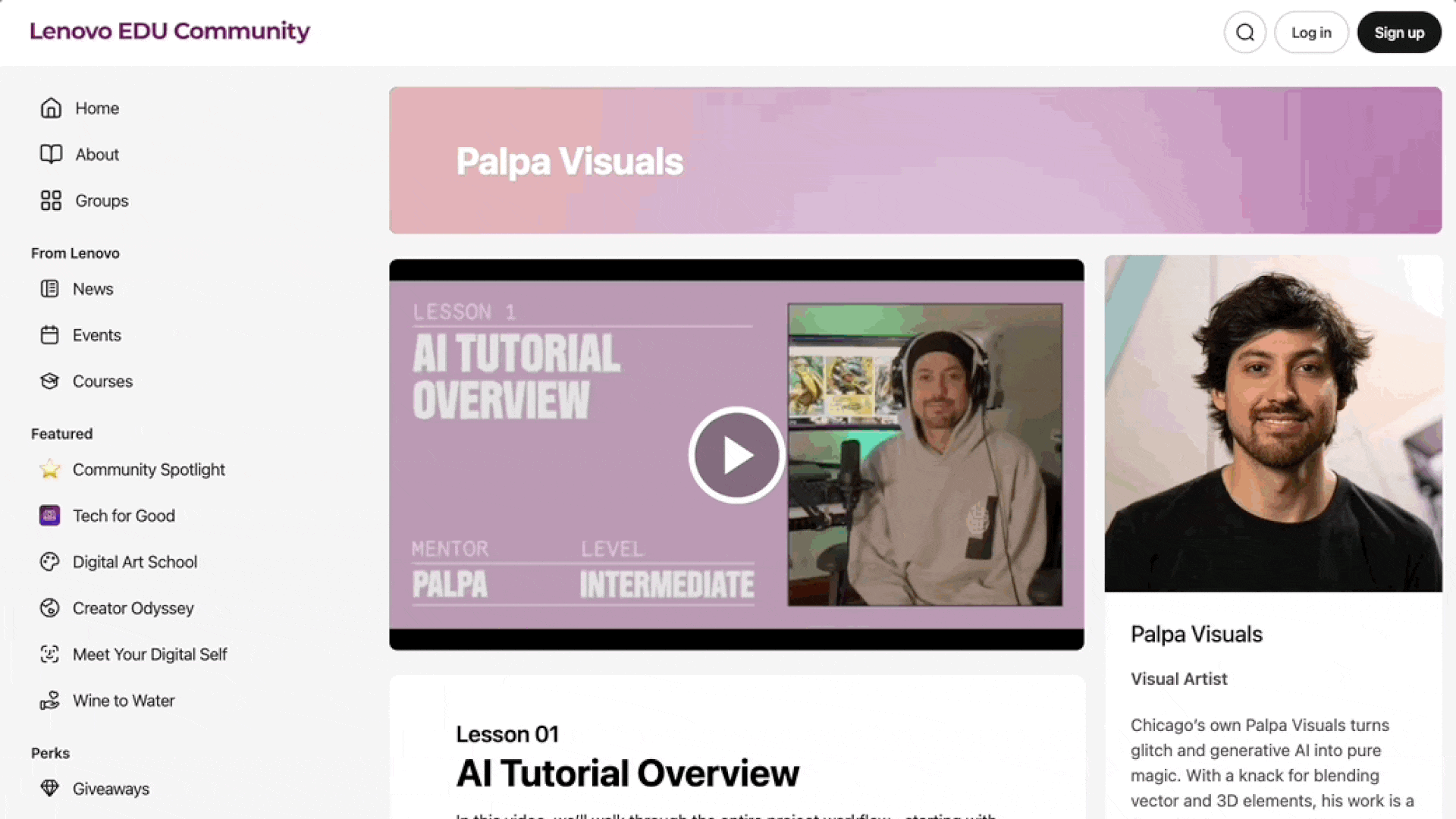
Task: Open the About page label
Action: pyautogui.click(x=97, y=155)
